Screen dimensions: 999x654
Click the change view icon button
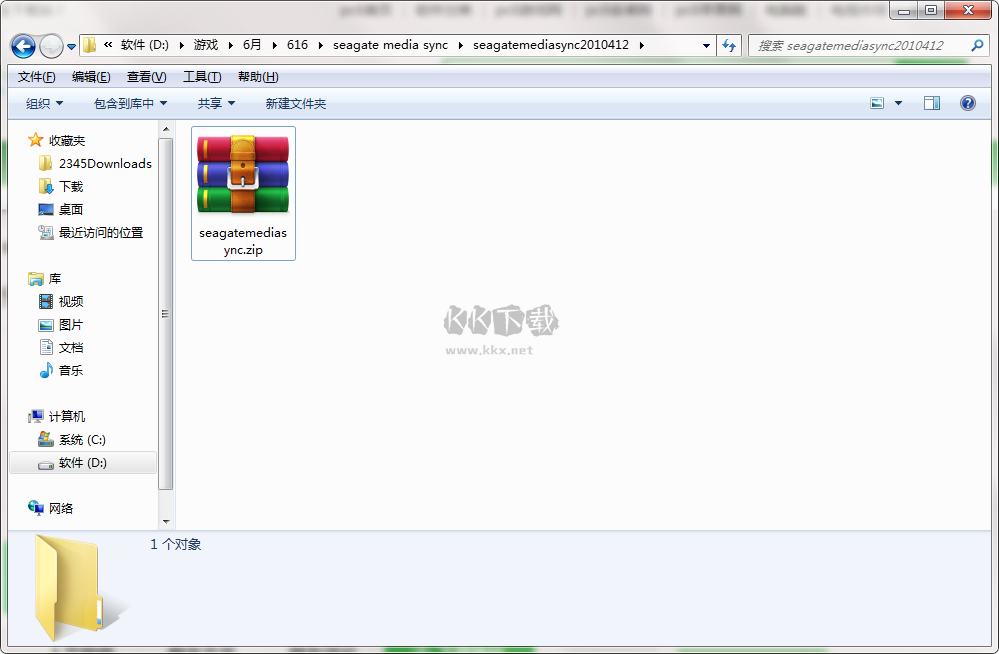pos(877,103)
